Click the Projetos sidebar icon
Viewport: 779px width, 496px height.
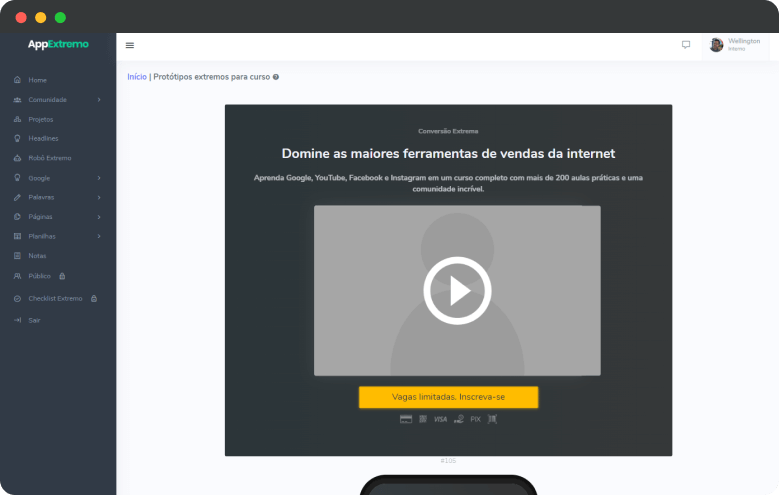[17, 119]
